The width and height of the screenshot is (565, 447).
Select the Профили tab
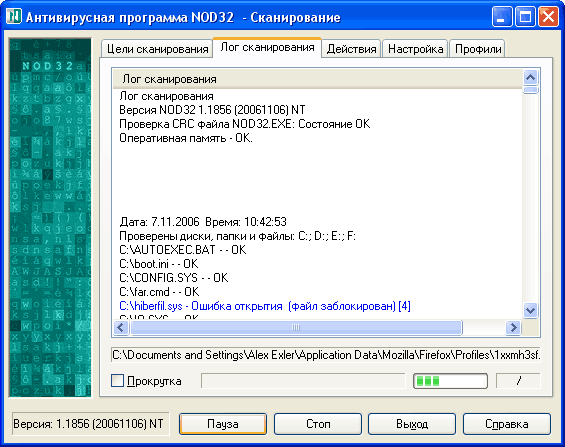[478, 49]
